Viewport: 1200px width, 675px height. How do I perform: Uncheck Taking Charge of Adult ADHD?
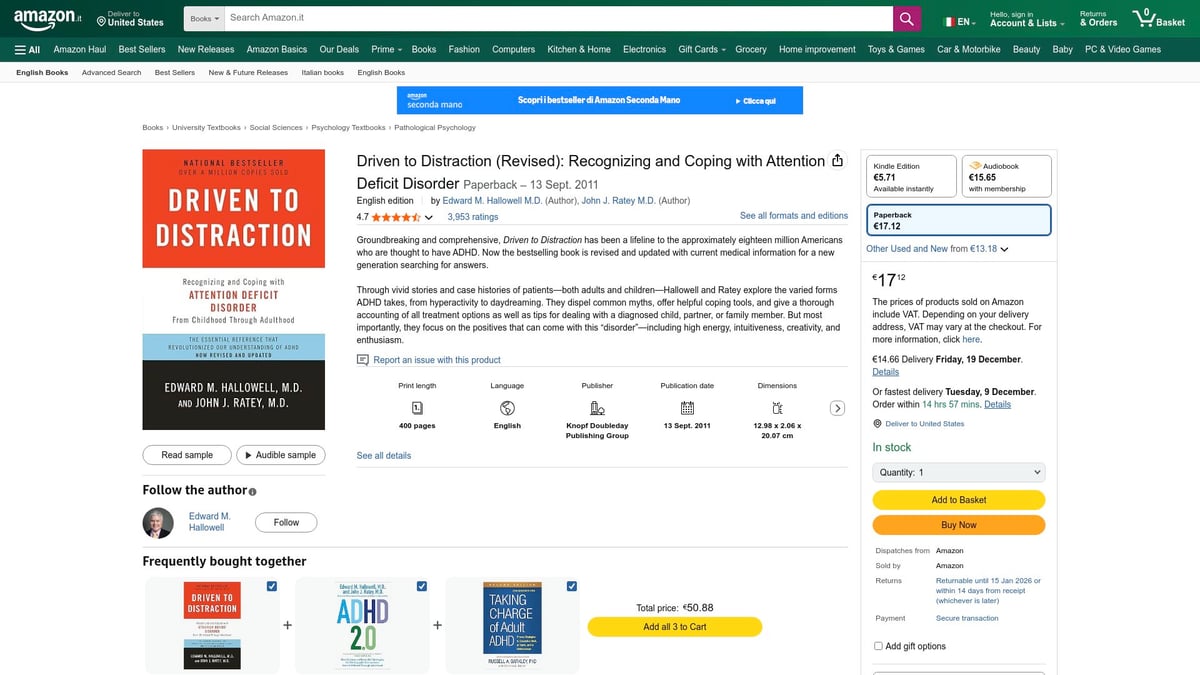571,586
